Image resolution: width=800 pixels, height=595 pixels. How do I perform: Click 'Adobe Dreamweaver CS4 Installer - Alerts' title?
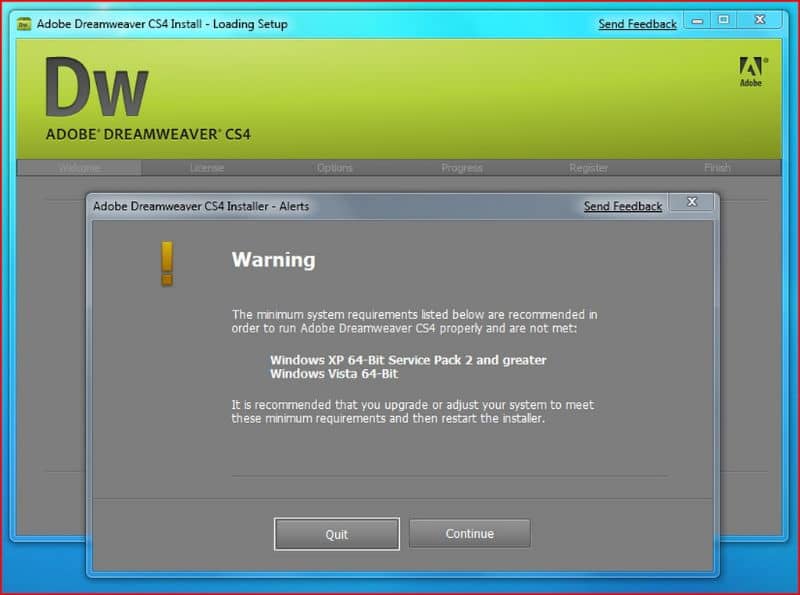click(201, 206)
